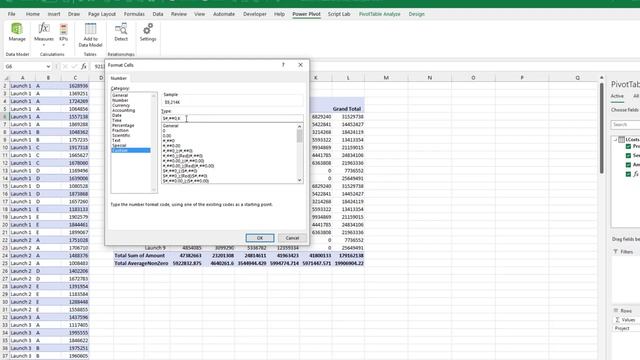Click the Measures fx icon in ribbon
This screenshot has height=360, width=640.
[x=44, y=29]
